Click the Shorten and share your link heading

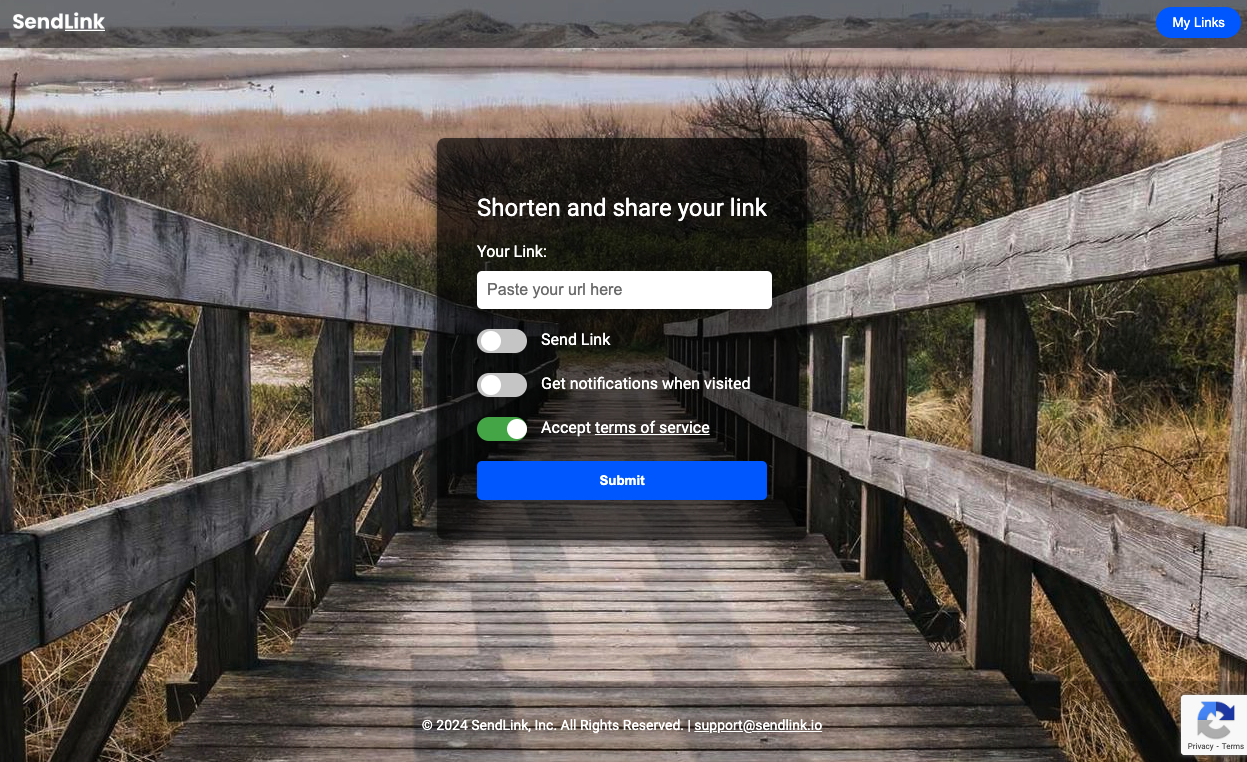[622, 208]
